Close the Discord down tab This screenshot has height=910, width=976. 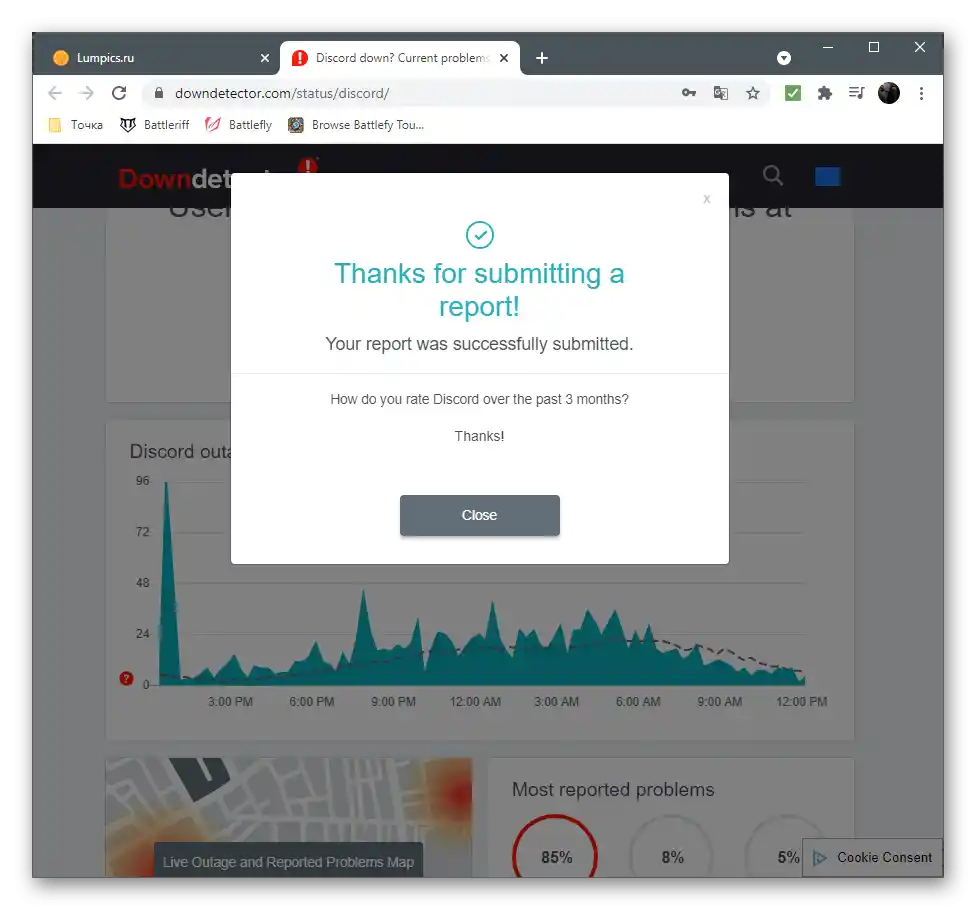tap(504, 58)
